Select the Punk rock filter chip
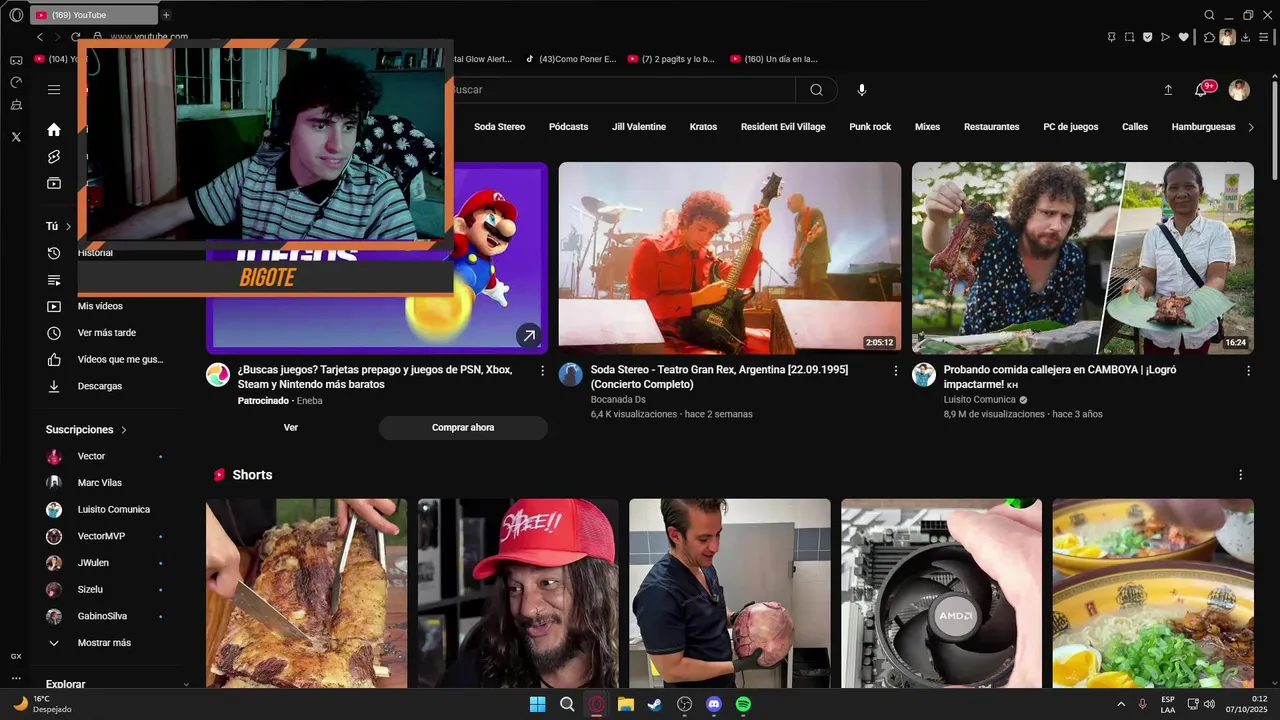The height and width of the screenshot is (720, 1280). [870, 127]
